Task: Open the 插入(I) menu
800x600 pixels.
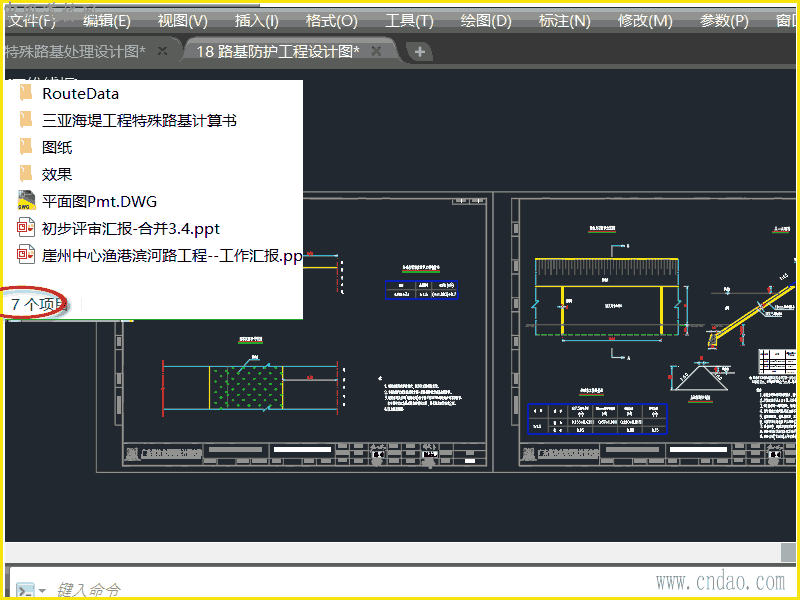Action: click(257, 21)
